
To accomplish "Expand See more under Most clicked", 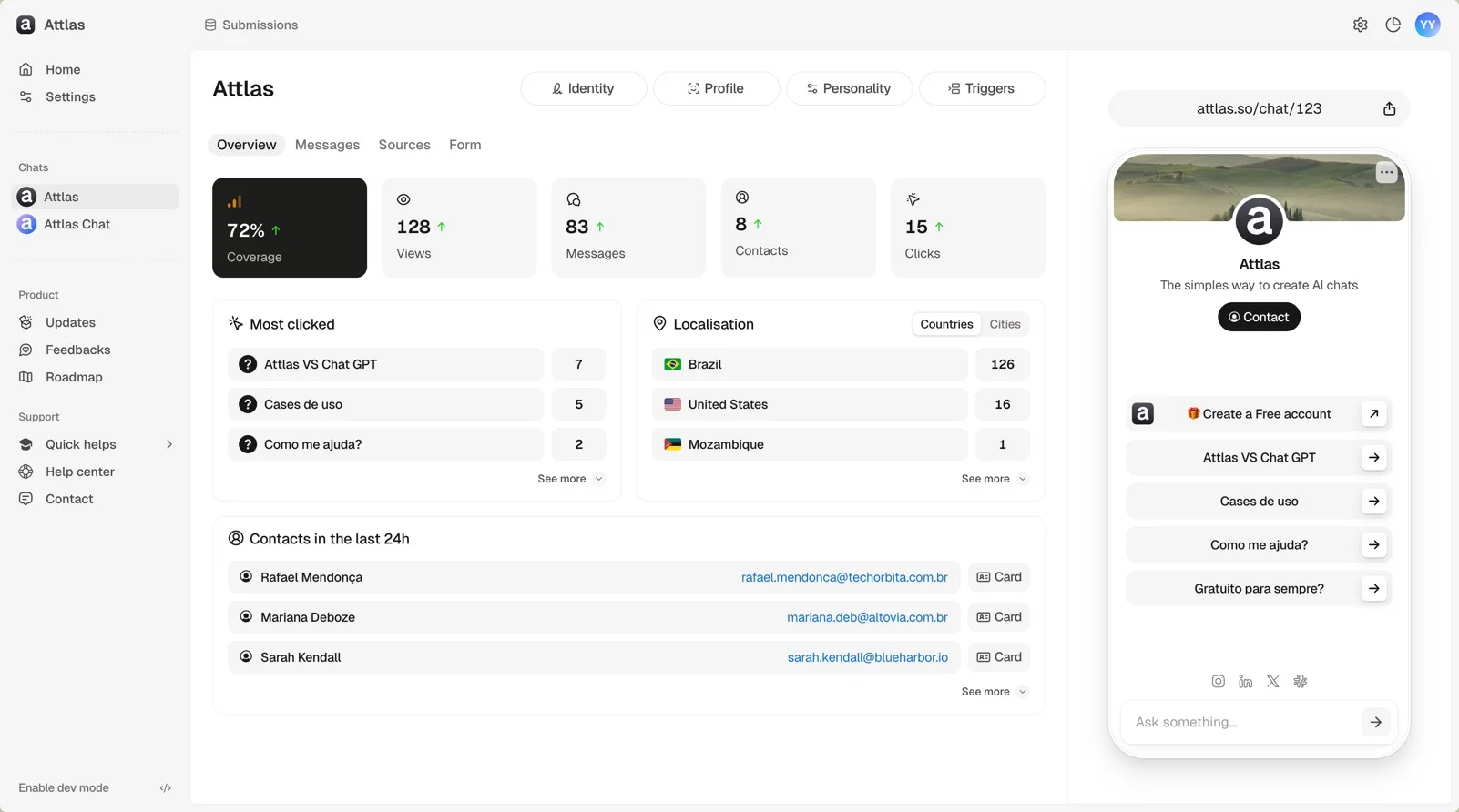I will [570, 479].
